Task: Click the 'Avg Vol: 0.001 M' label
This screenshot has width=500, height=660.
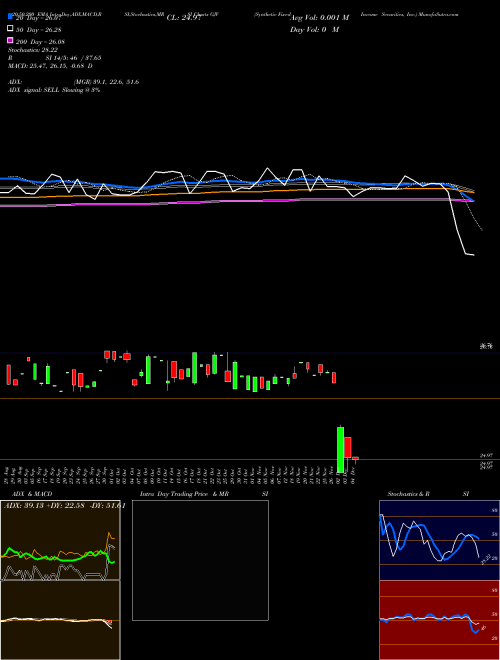Action: pyautogui.click(x=319, y=18)
